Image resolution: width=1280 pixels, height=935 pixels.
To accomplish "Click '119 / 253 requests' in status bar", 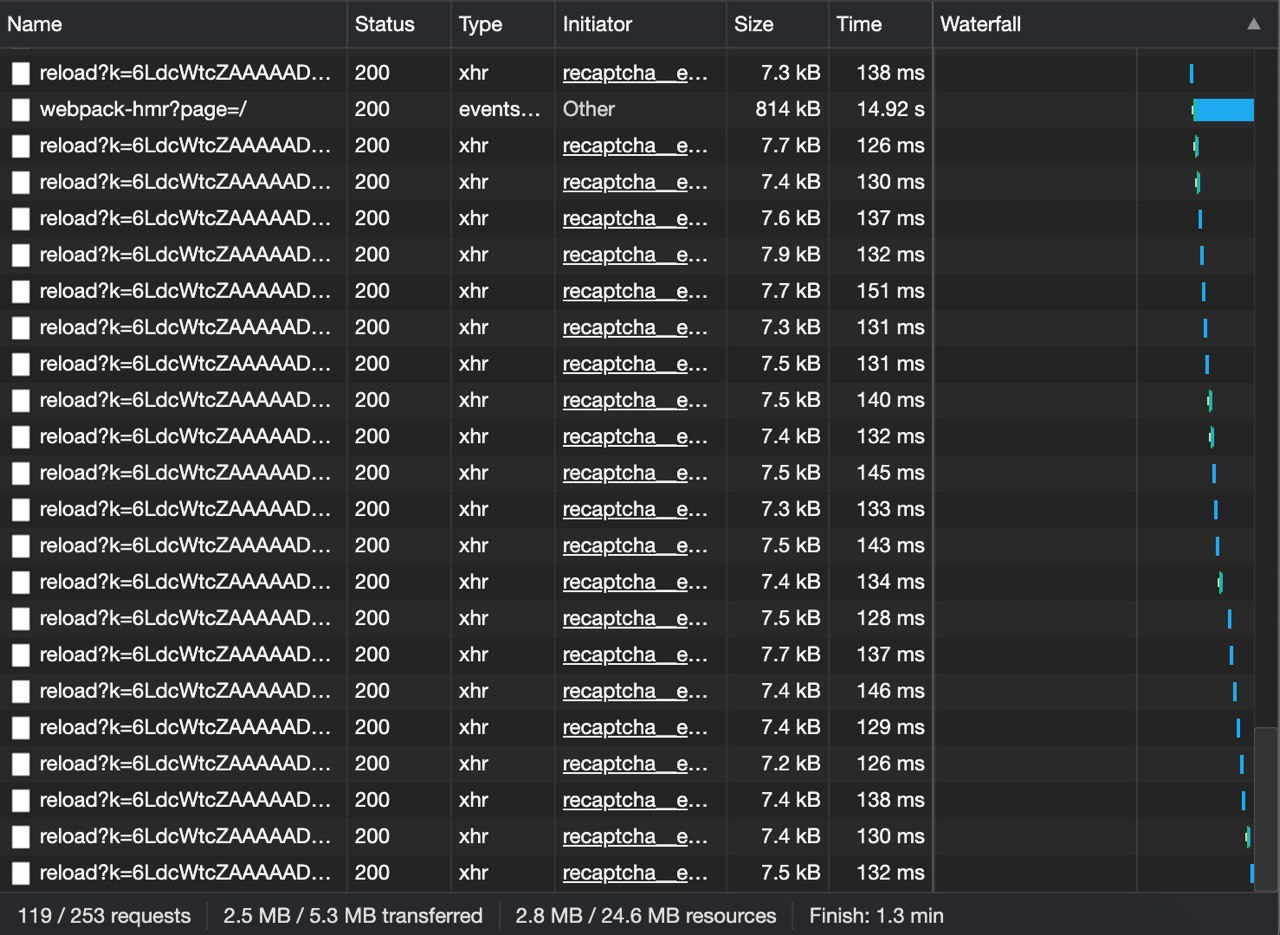I will pyautogui.click(x=104, y=915).
